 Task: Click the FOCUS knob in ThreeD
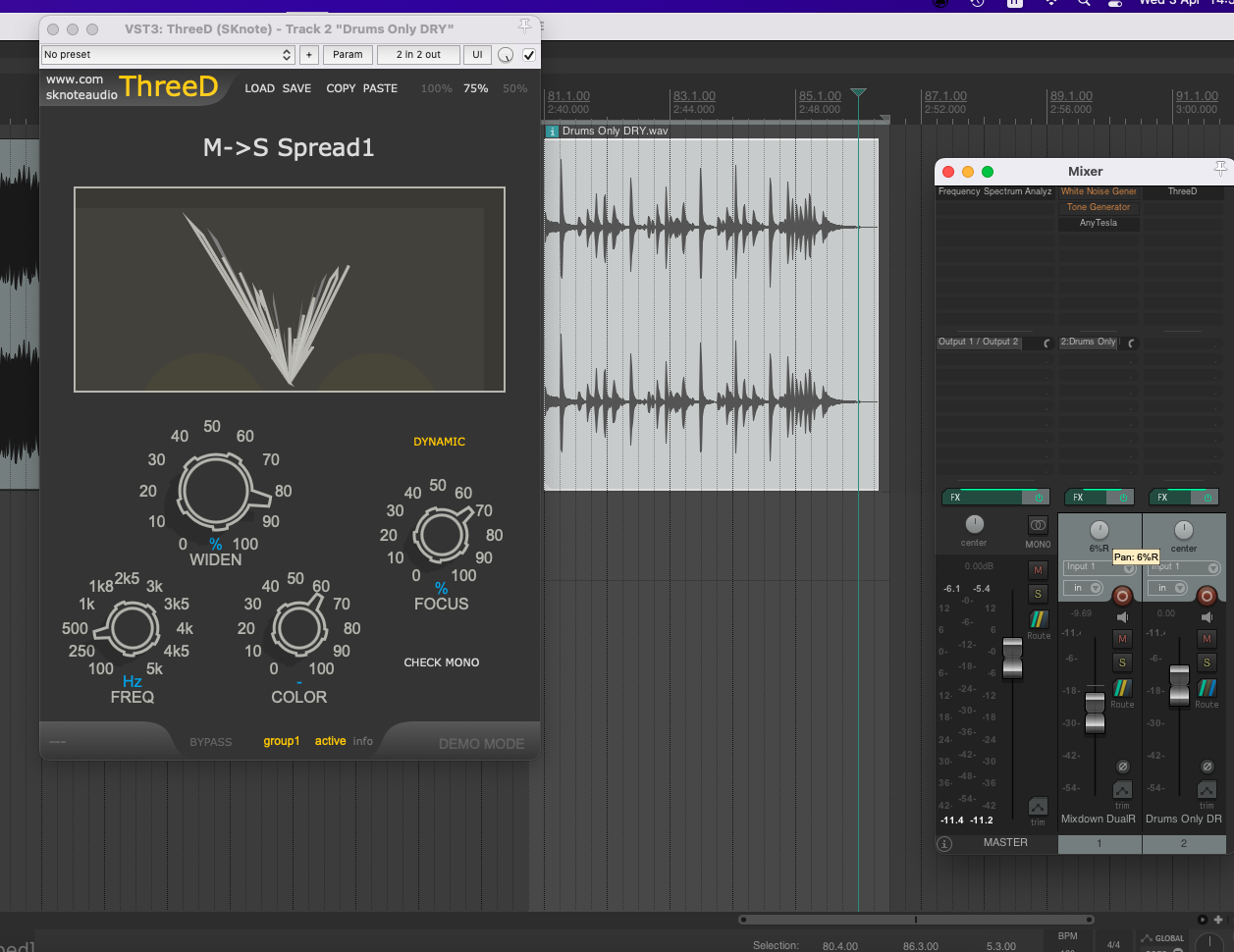[x=441, y=536]
